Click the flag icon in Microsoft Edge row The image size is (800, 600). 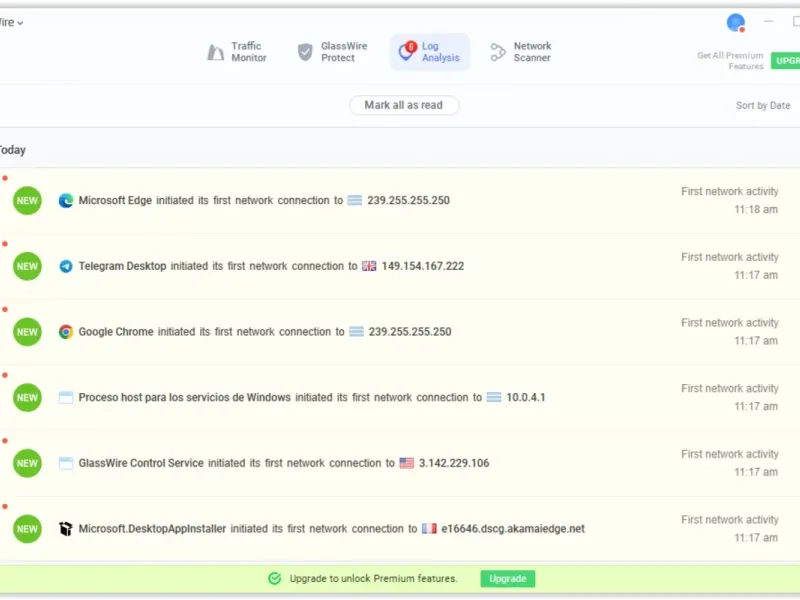(x=355, y=201)
